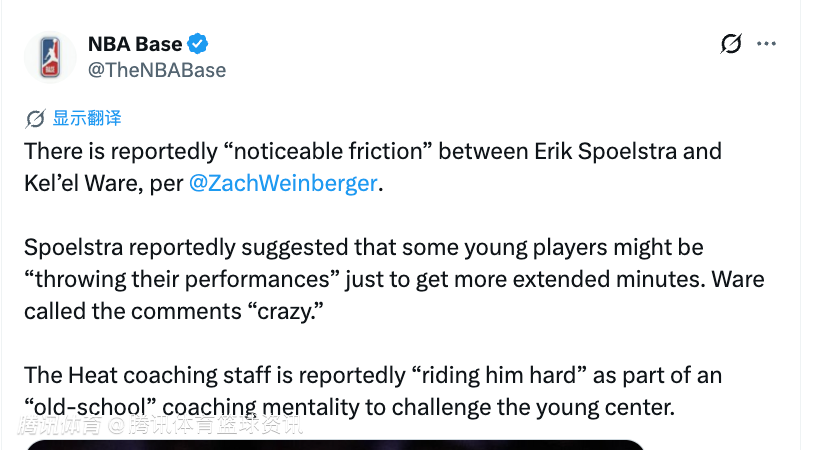Open the three-dot more options menu

click(x=766, y=44)
